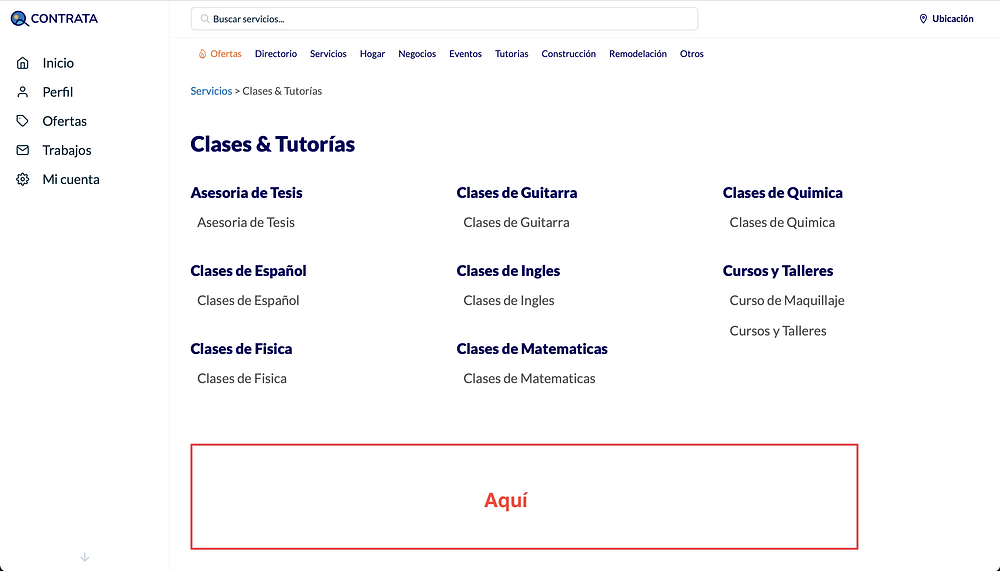Open Mi cuenta gear icon

23,180
